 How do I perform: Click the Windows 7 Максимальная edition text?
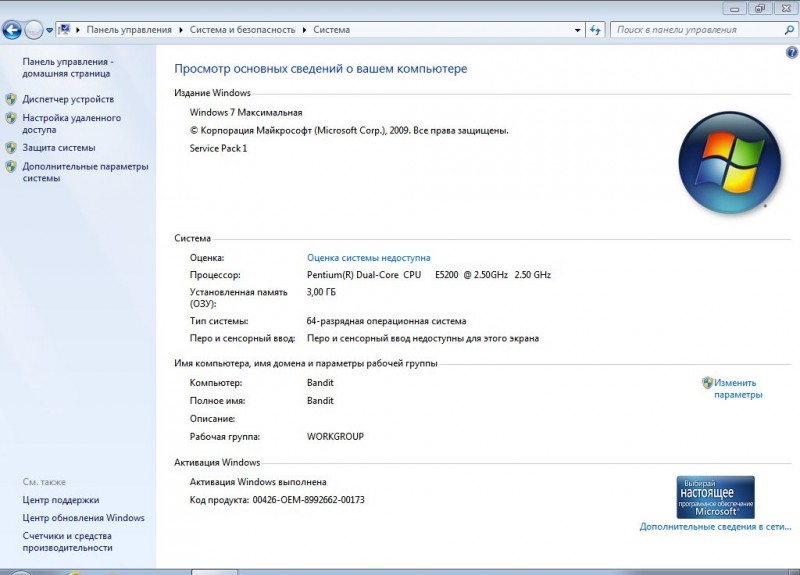(x=246, y=112)
